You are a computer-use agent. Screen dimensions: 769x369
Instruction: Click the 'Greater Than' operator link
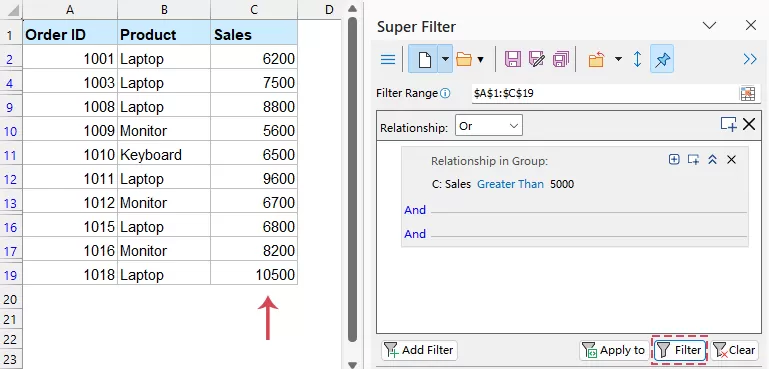coord(511,184)
